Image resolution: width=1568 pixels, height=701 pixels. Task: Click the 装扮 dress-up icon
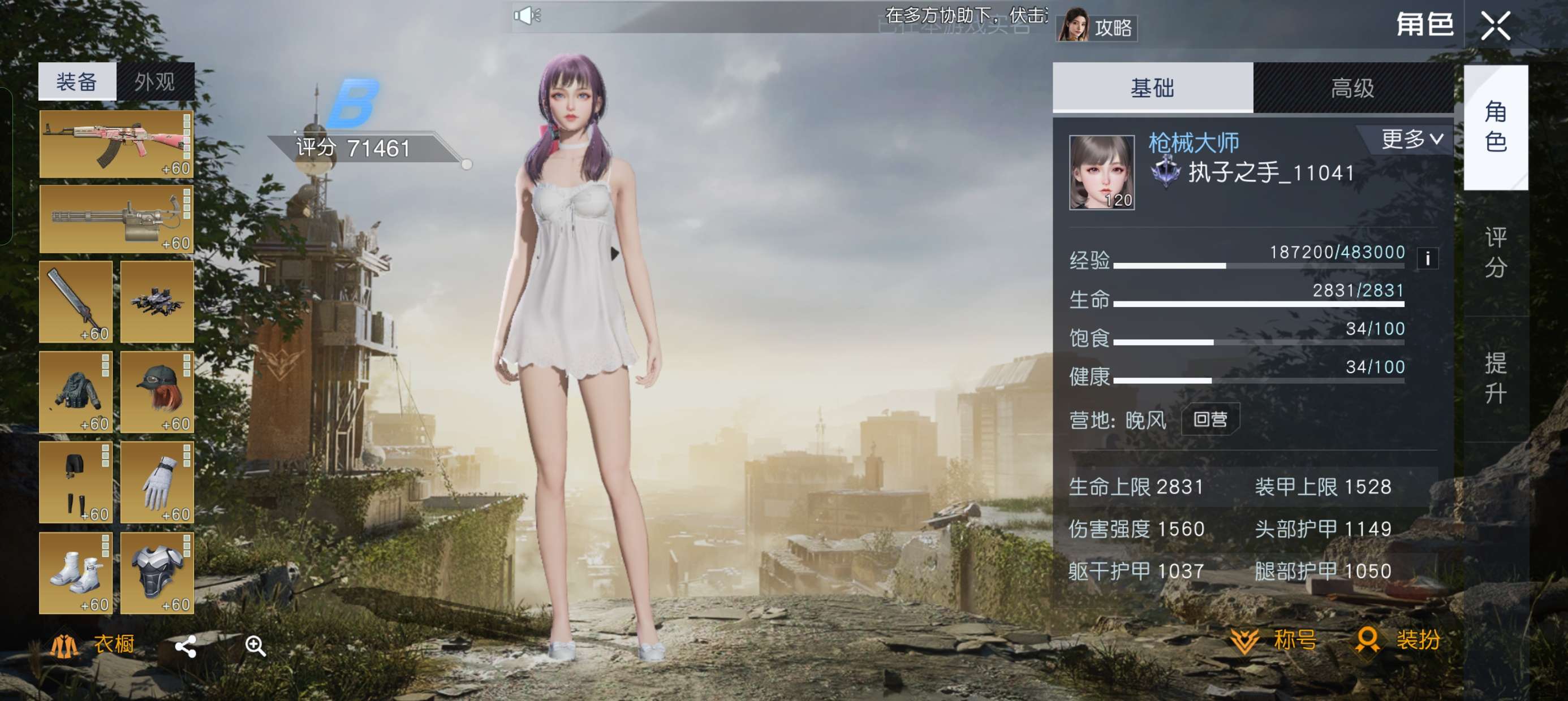click(x=1368, y=641)
